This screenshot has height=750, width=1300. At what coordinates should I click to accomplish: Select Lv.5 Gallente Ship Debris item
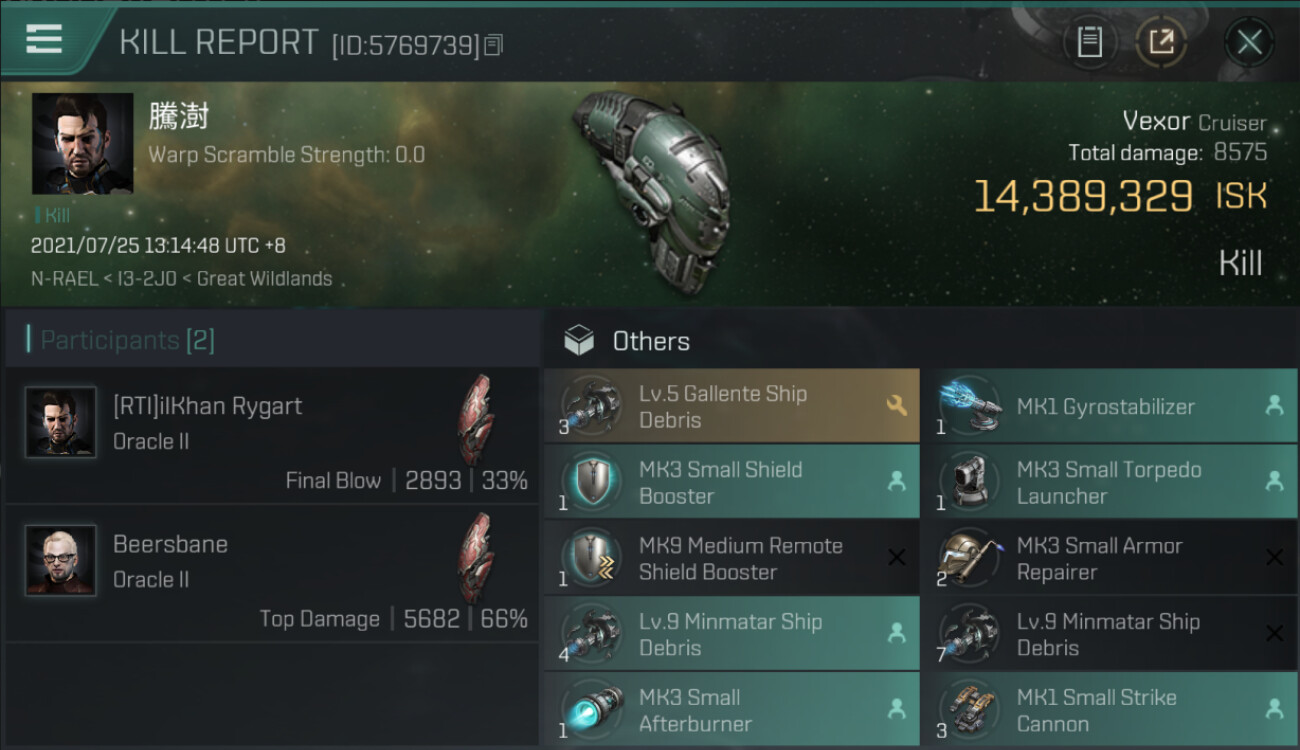[x=732, y=406]
